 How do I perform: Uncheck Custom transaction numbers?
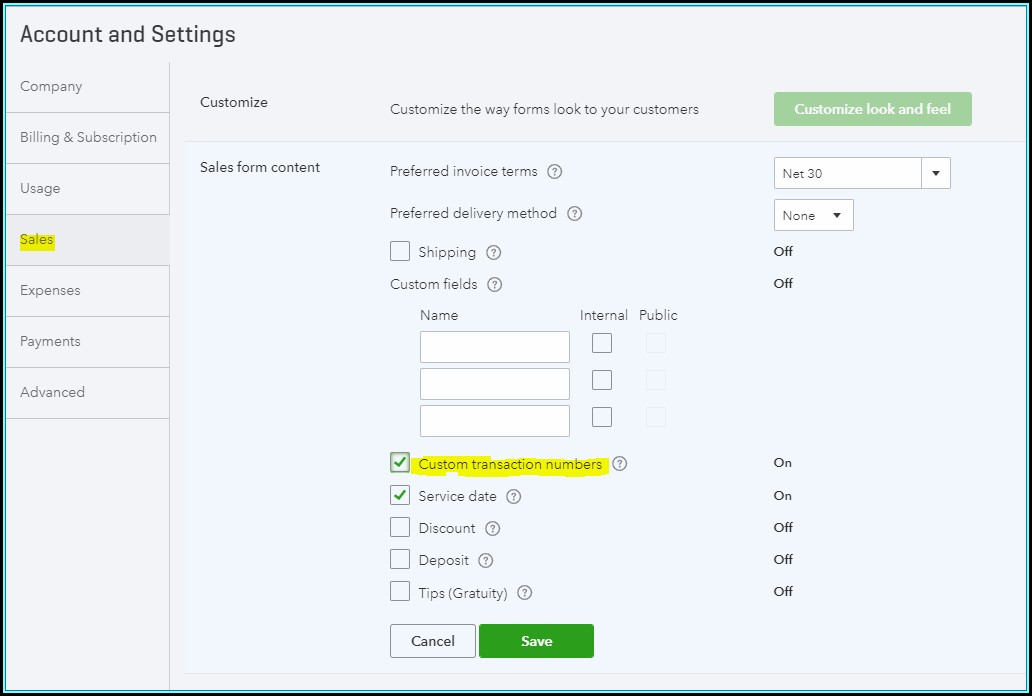pos(400,463)
